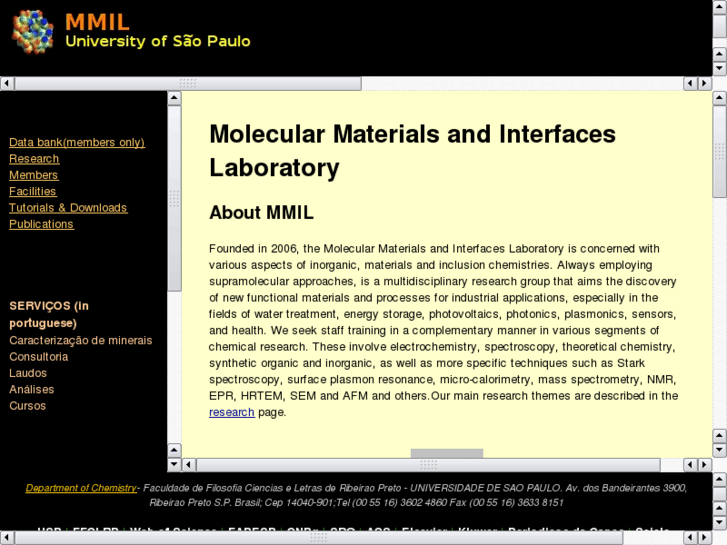Click the scroll-right arrow of header horizontal scrollbar
Image resolution: width=727 pixels, height=545 pixels.
point(705,83)
